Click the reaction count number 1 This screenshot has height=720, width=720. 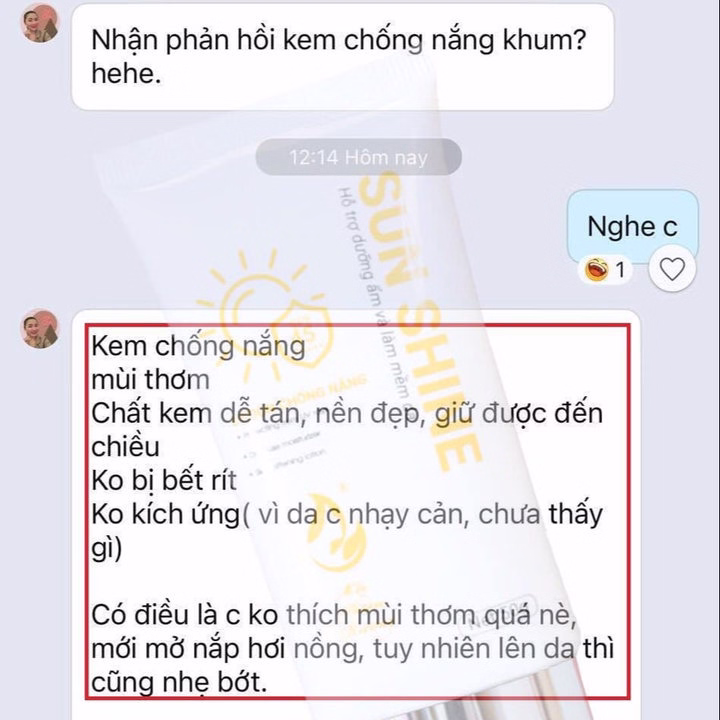620,270
